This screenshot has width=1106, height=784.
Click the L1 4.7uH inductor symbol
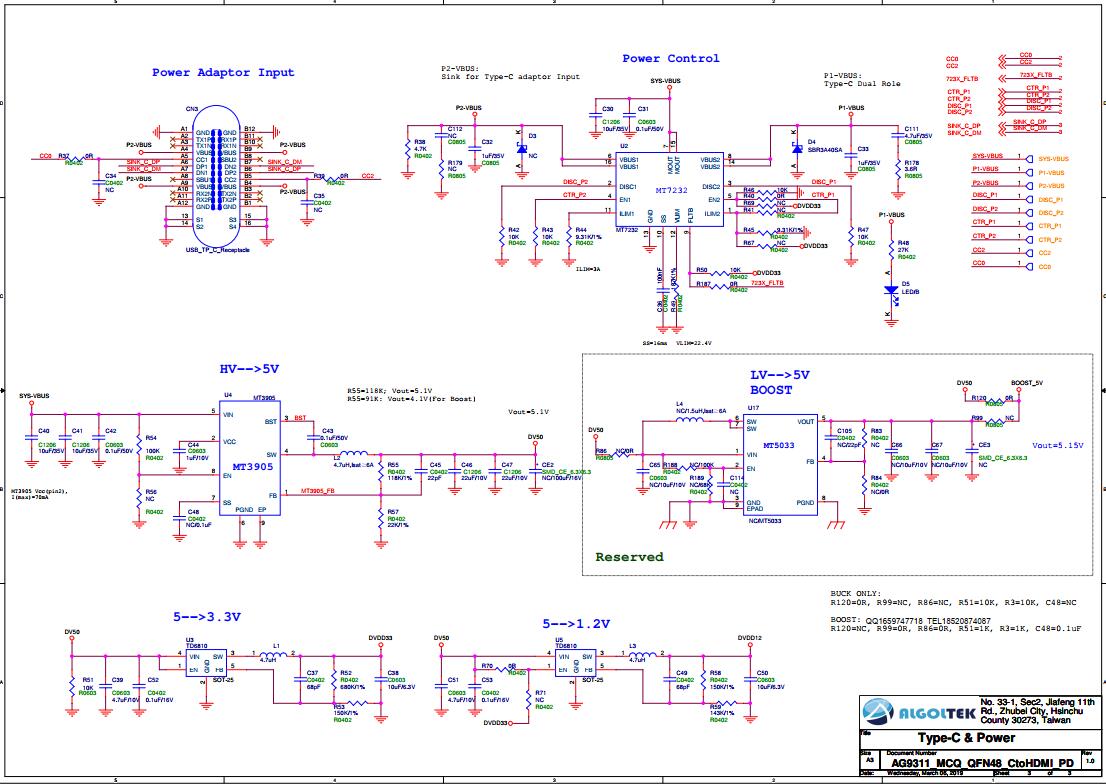[273, 654]
